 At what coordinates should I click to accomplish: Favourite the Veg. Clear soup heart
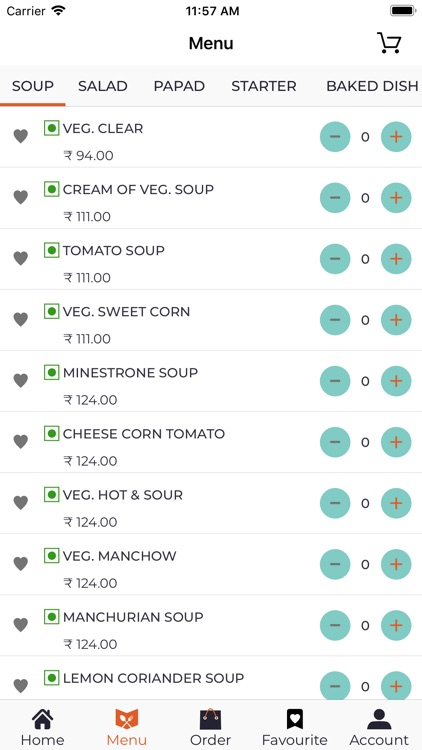coord(21,136)
